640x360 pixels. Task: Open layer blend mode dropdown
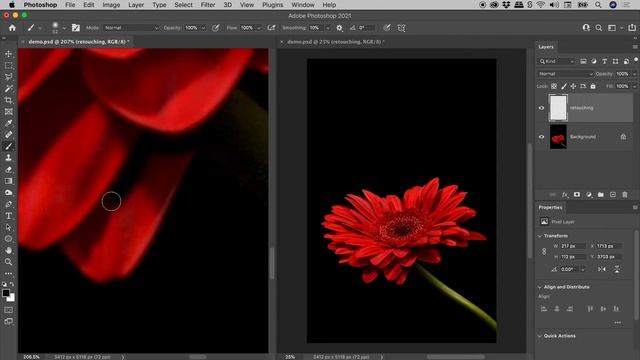coord(565,74)
